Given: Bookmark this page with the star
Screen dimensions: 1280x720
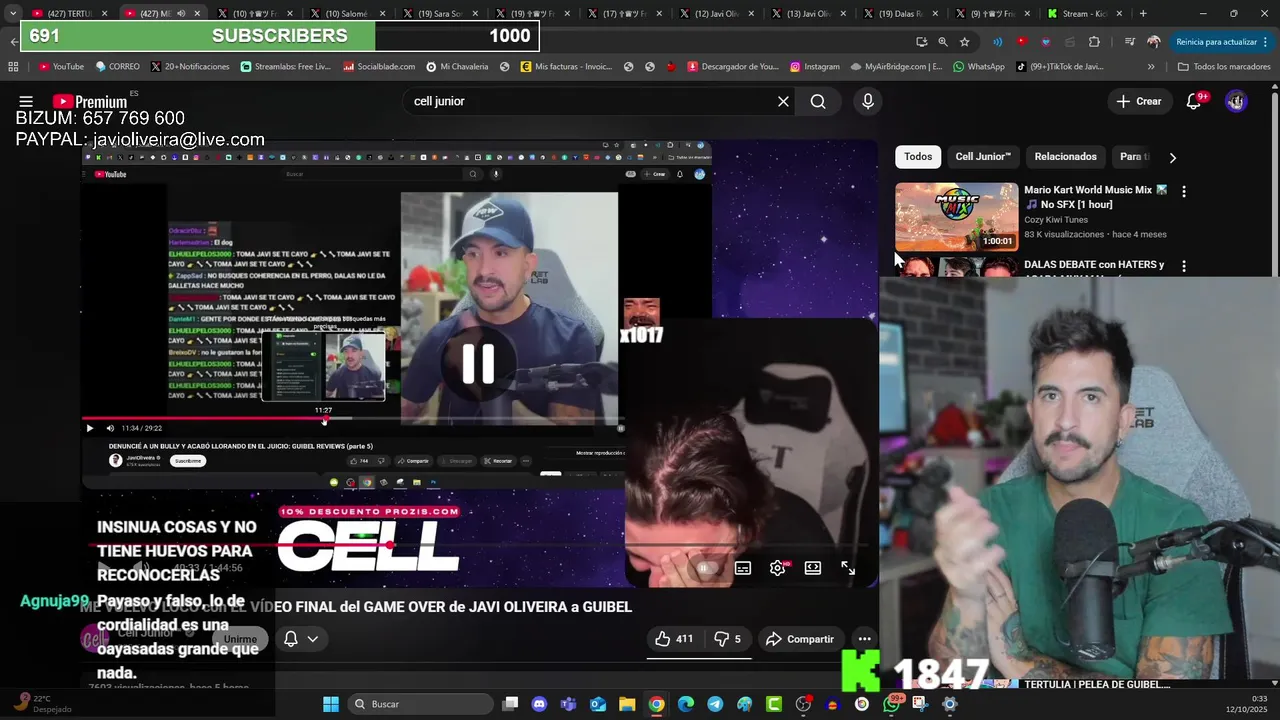Looking at the screenshot, I should (964, 42).
